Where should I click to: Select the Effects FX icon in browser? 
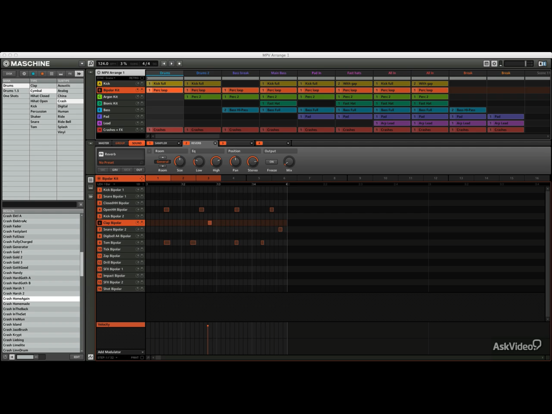point(70,74)
